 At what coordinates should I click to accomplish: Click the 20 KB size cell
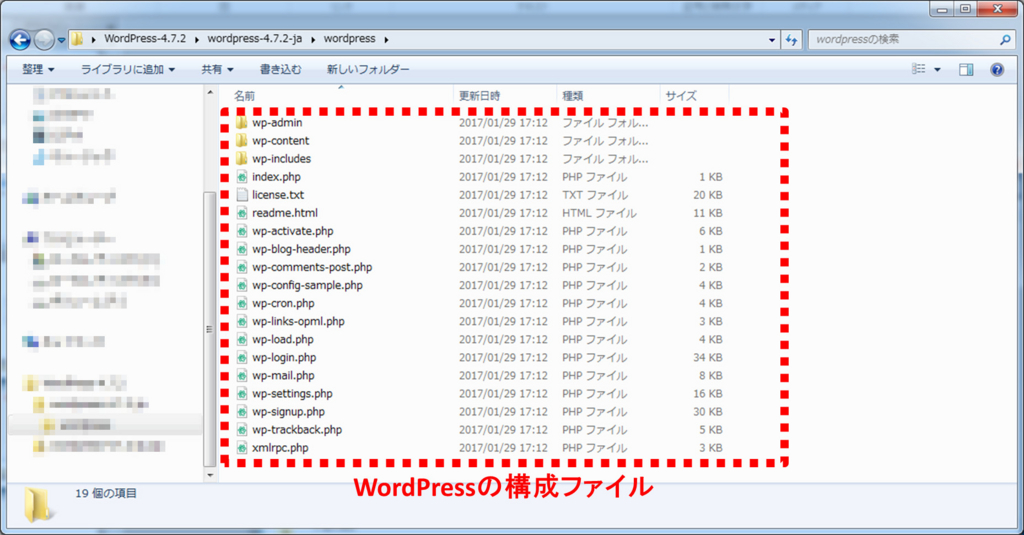tap(707, 195)
